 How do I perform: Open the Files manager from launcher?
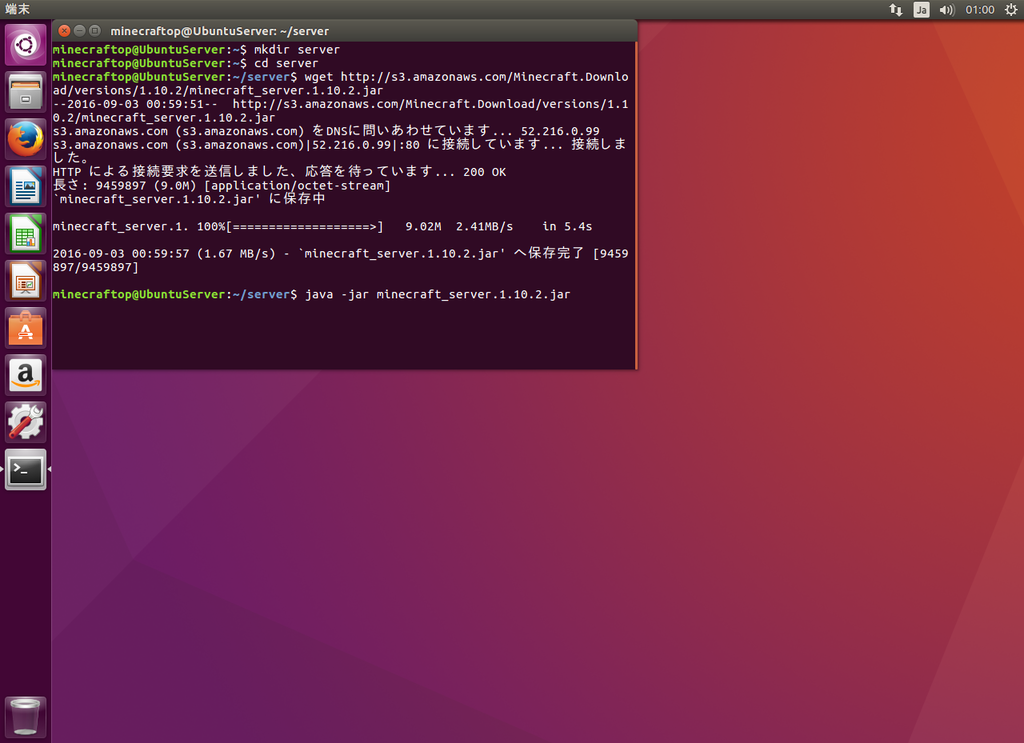point(25,91)
